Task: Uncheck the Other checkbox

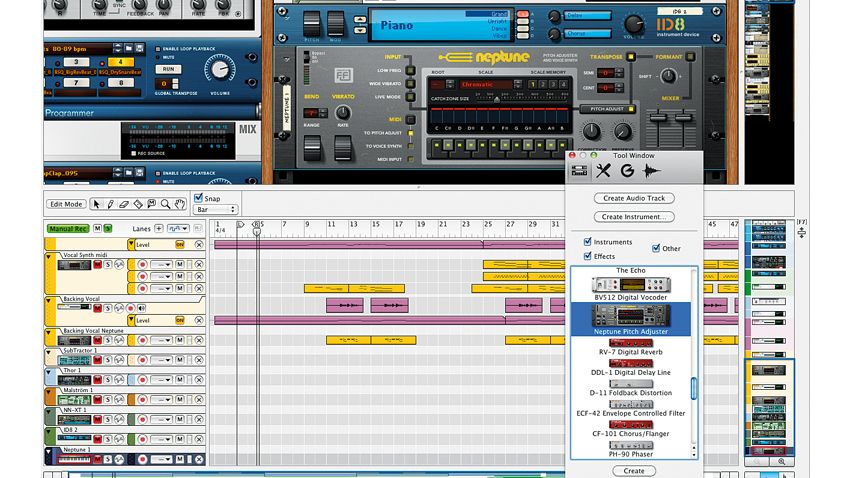Action: point(656,248)
